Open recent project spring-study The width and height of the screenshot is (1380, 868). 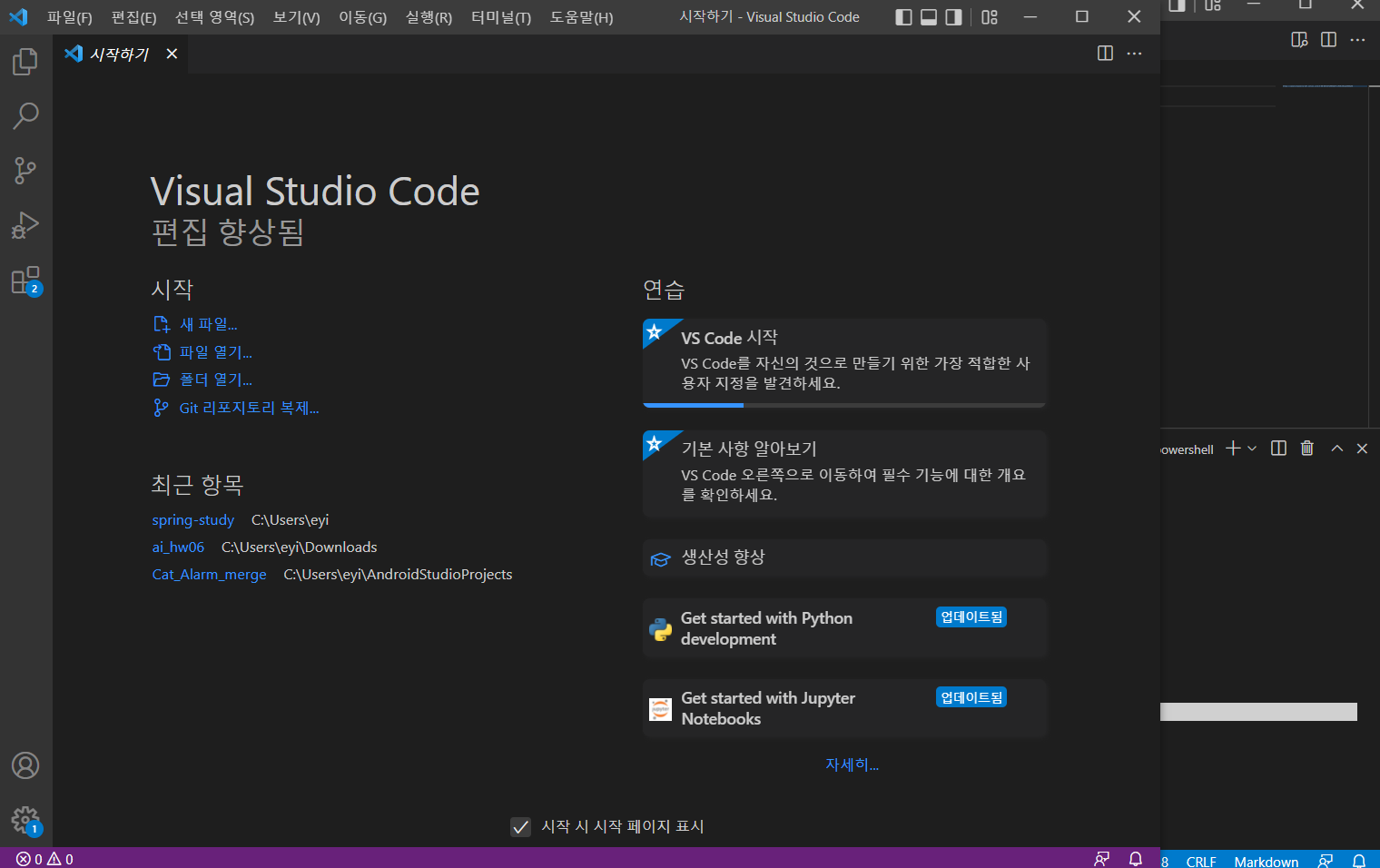point(192,520)
